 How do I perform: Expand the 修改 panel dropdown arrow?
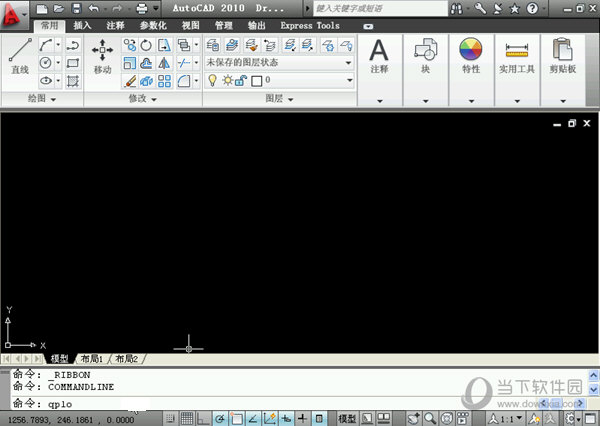point(155,99)
